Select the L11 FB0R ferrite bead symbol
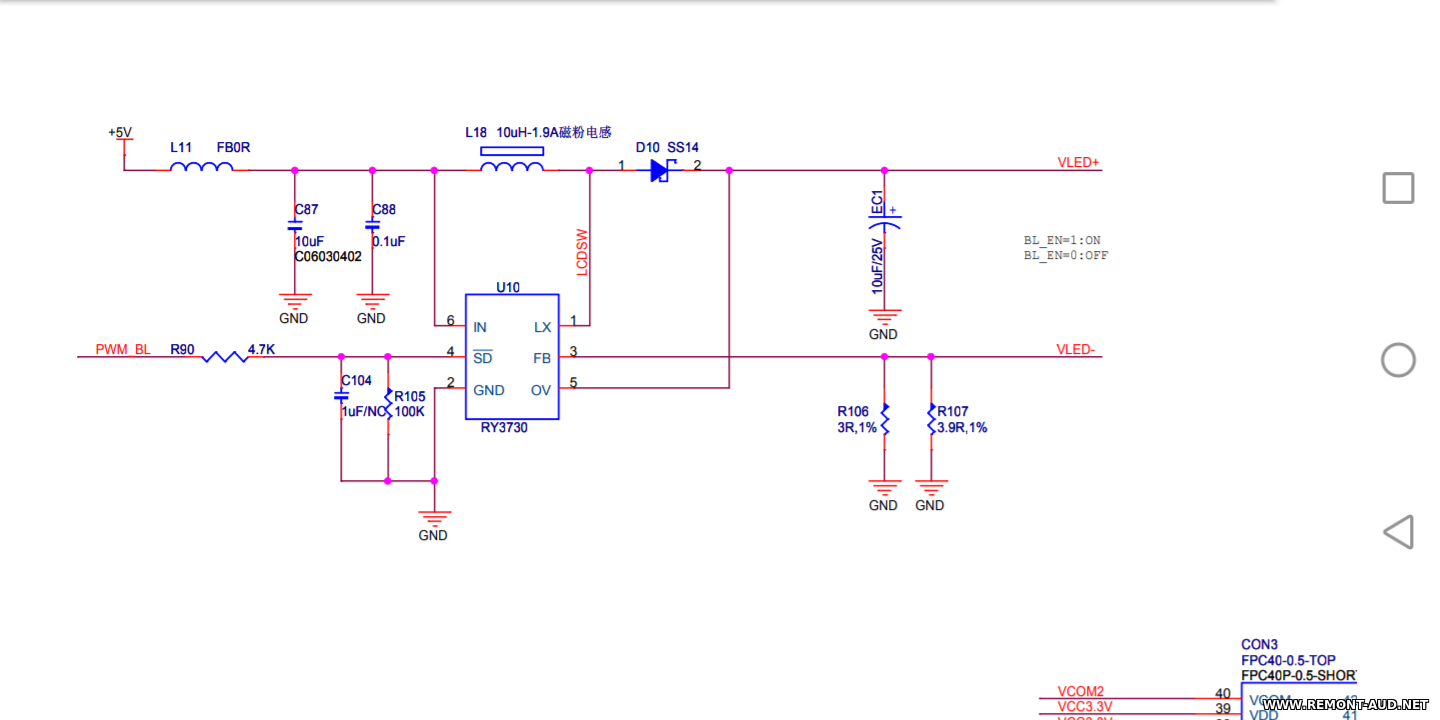This screenshot has width=1440, height=720. tap(201, 168)
